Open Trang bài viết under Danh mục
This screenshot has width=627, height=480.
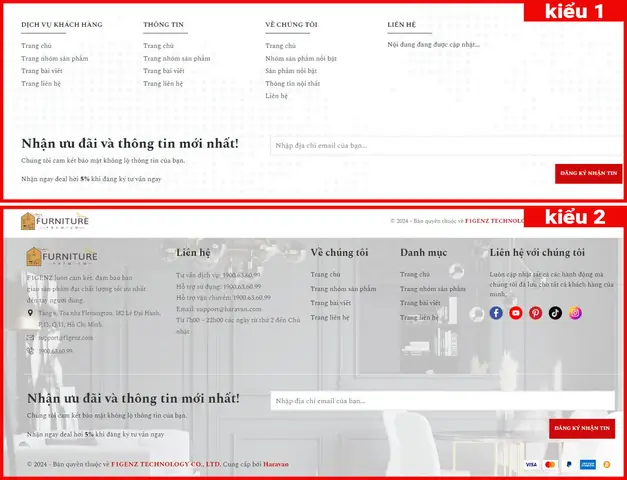[x=420, y=303]
